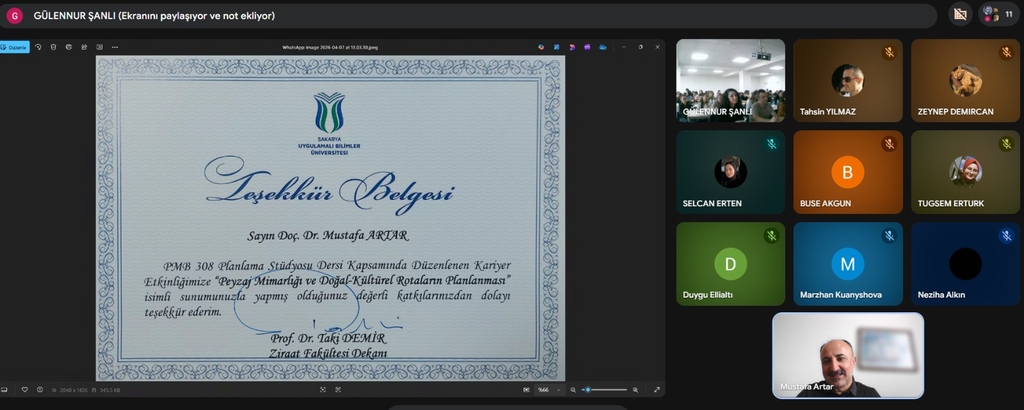1024x410 pixels.
Task: Expand the participants list showing 11
Action: (x=996, y=14)
